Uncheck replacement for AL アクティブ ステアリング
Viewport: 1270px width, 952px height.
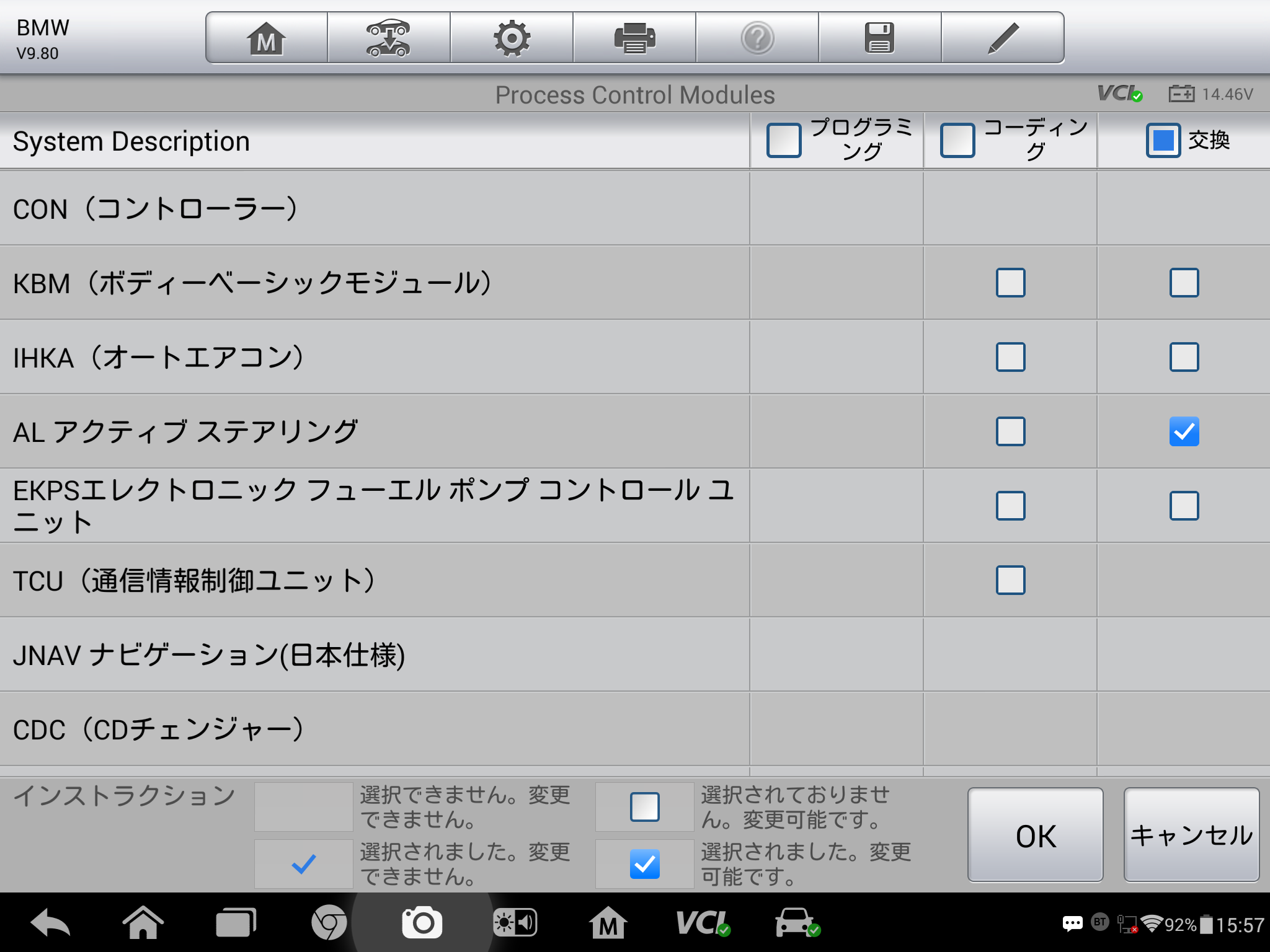[1184, 431]
